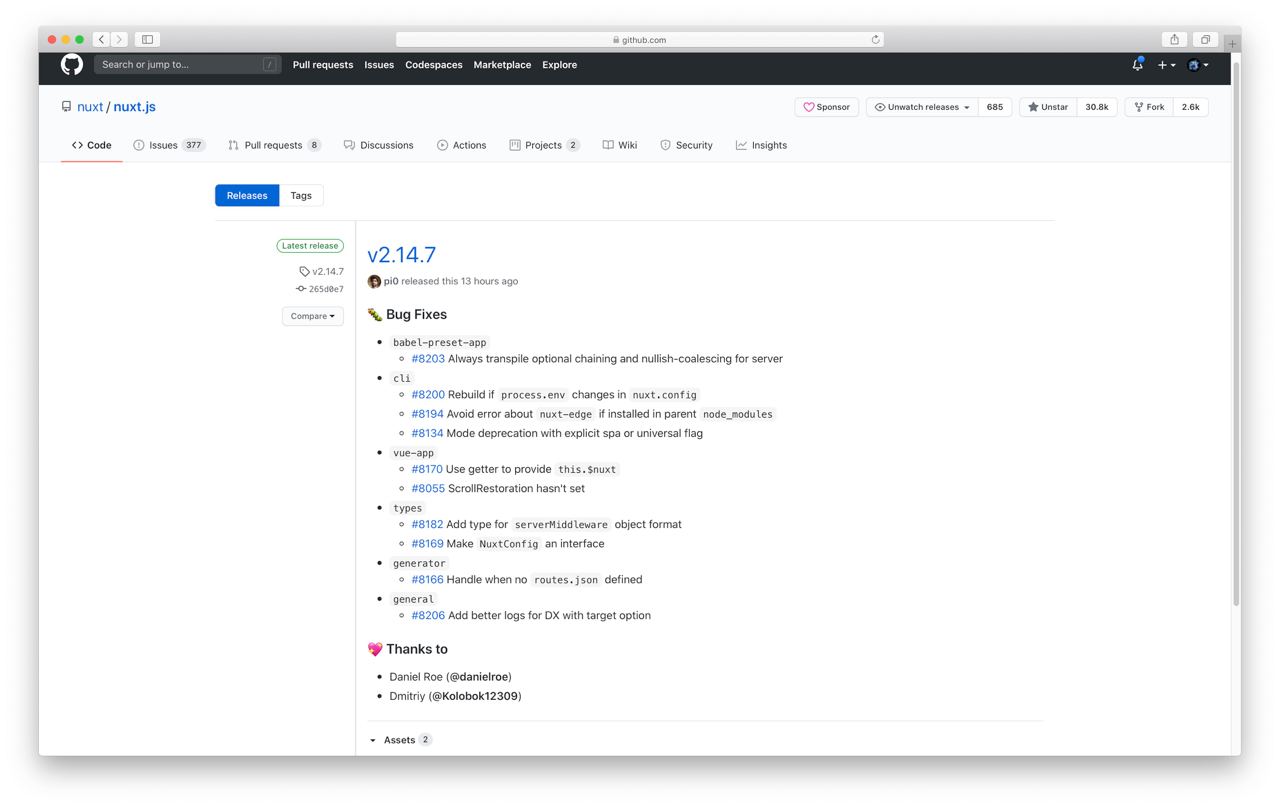Image resolution: width=1280 pixels, height=807 pixels.
Task: Select the Releases toggle button
Action: [247, 196]
